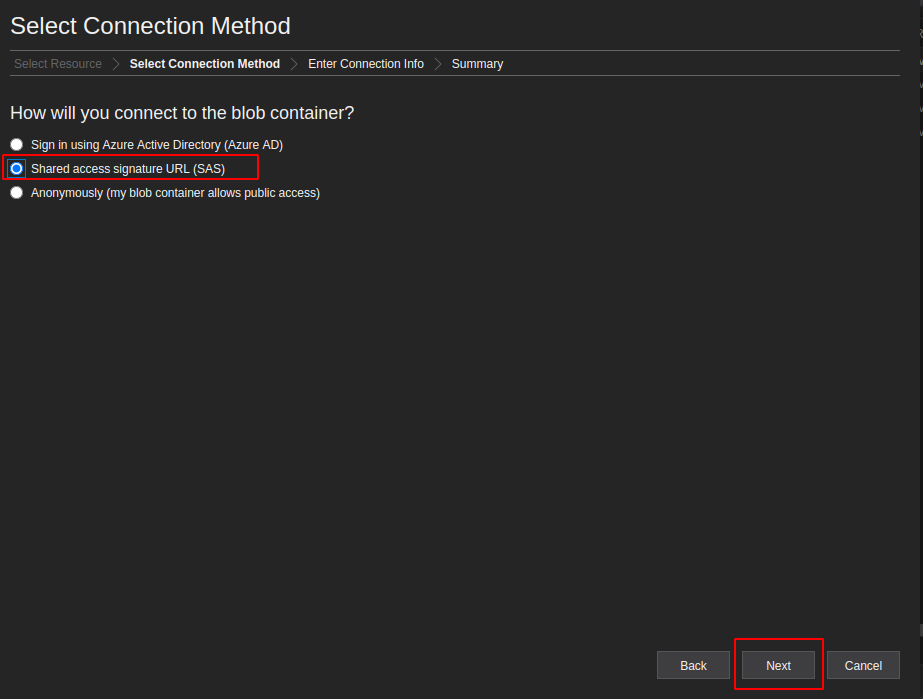Jump to Enter Connection Info step
This screenshot has height=699, width=923.
(x=366, y=64)
